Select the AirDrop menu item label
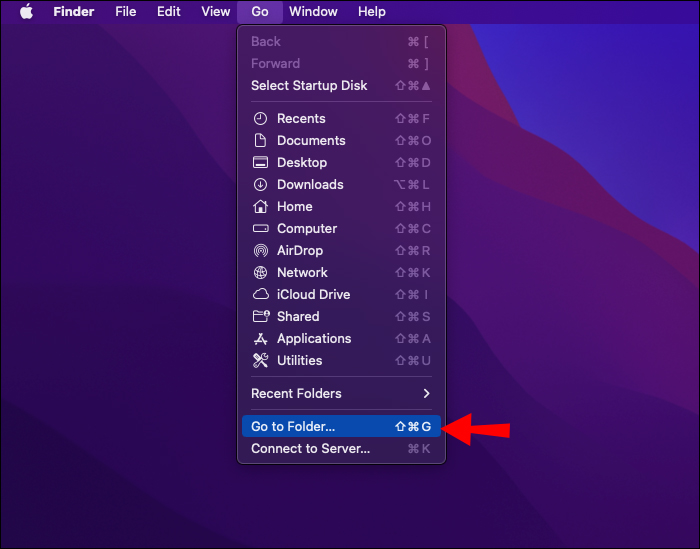 pyautogui.click(x=300, y=250)
